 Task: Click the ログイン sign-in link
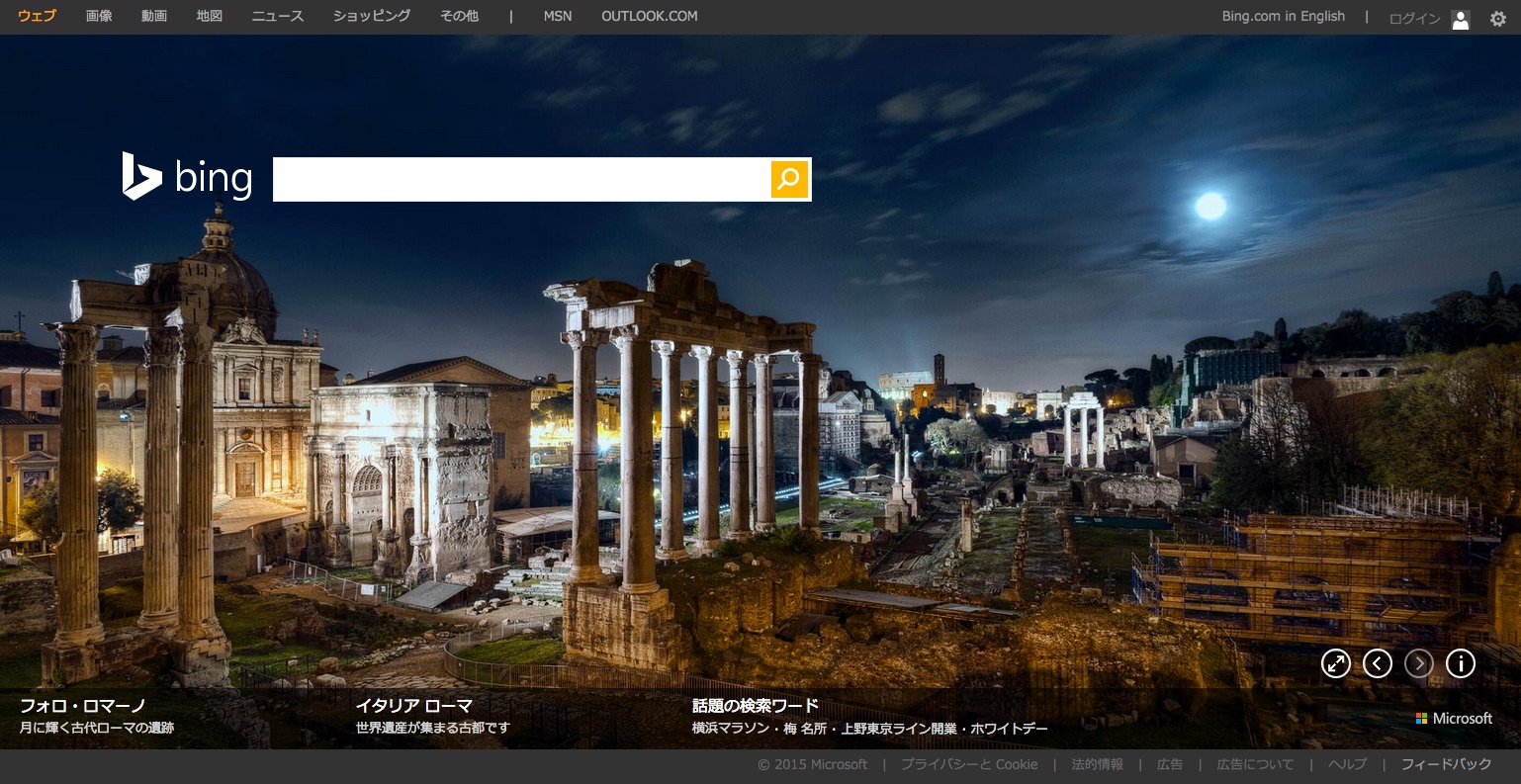tap(1414, 19)
